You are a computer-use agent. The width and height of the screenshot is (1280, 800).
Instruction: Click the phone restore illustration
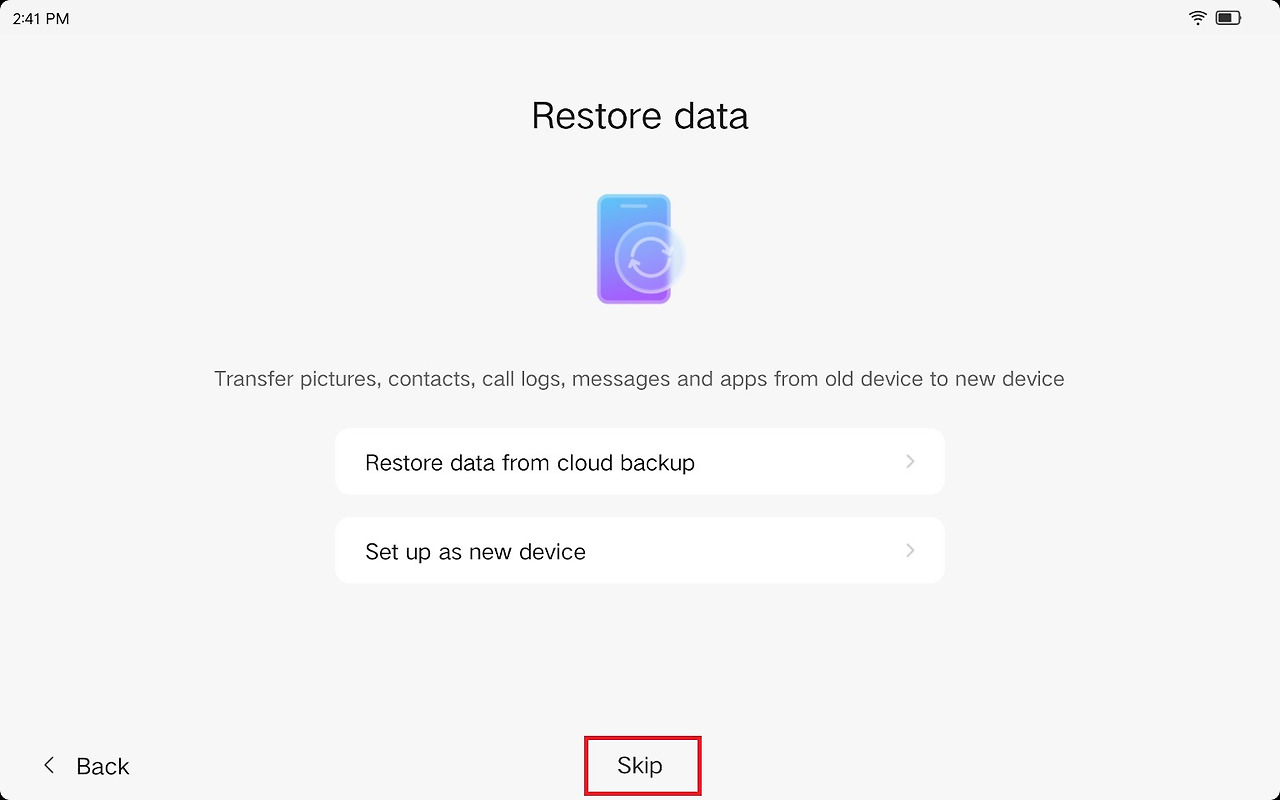click(640, 249)
